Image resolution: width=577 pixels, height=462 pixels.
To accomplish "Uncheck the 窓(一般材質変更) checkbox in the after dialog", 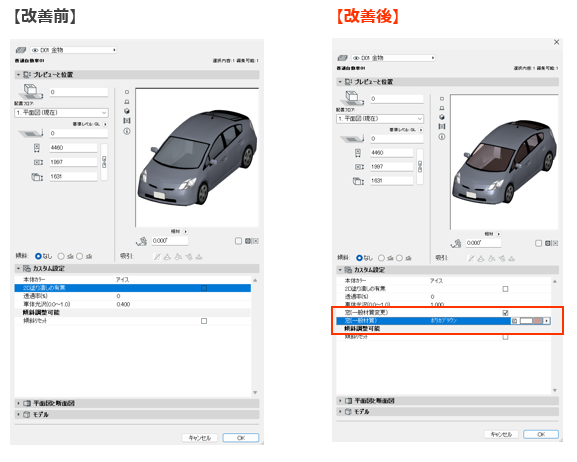I will pos(505,313).
